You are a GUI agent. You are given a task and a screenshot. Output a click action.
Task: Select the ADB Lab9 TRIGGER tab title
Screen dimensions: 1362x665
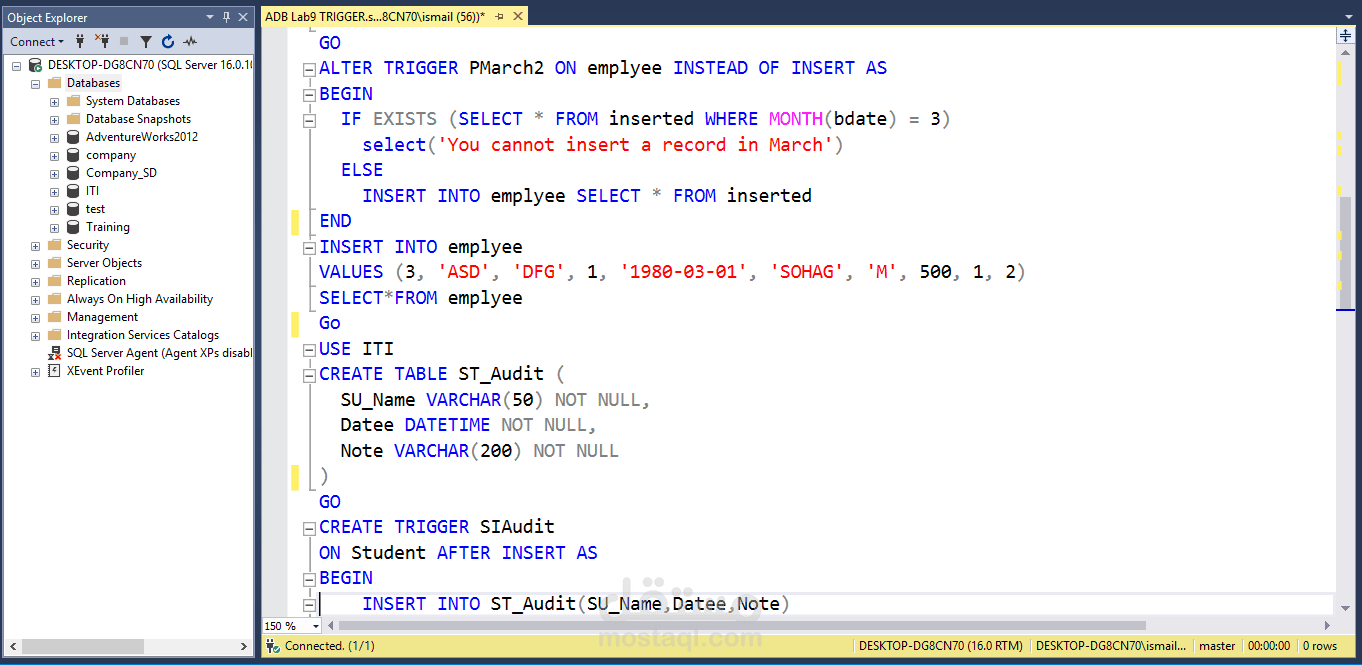[375, 17]
